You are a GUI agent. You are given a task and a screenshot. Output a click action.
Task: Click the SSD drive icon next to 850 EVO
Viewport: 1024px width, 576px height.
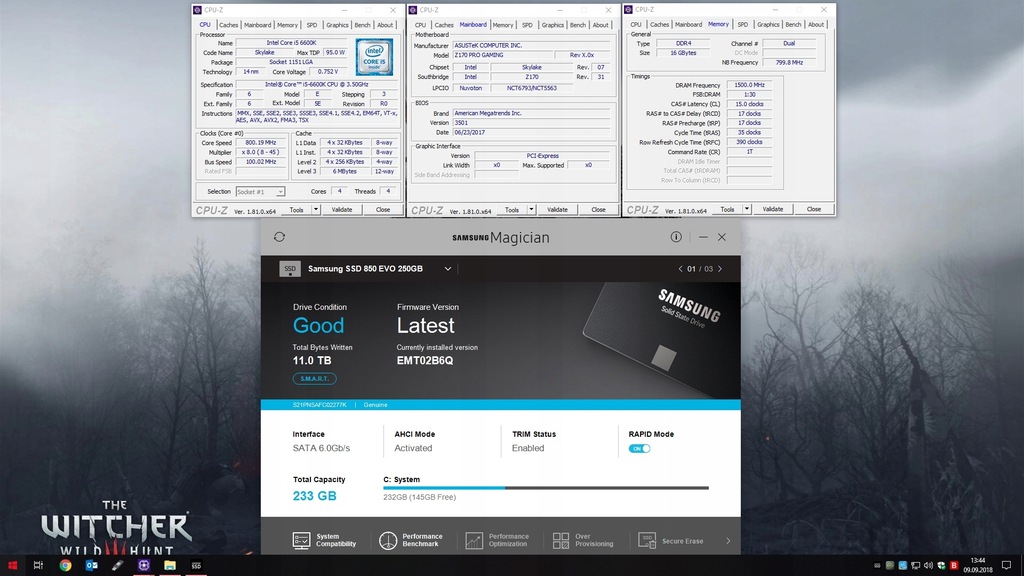[x=290, y=268]
